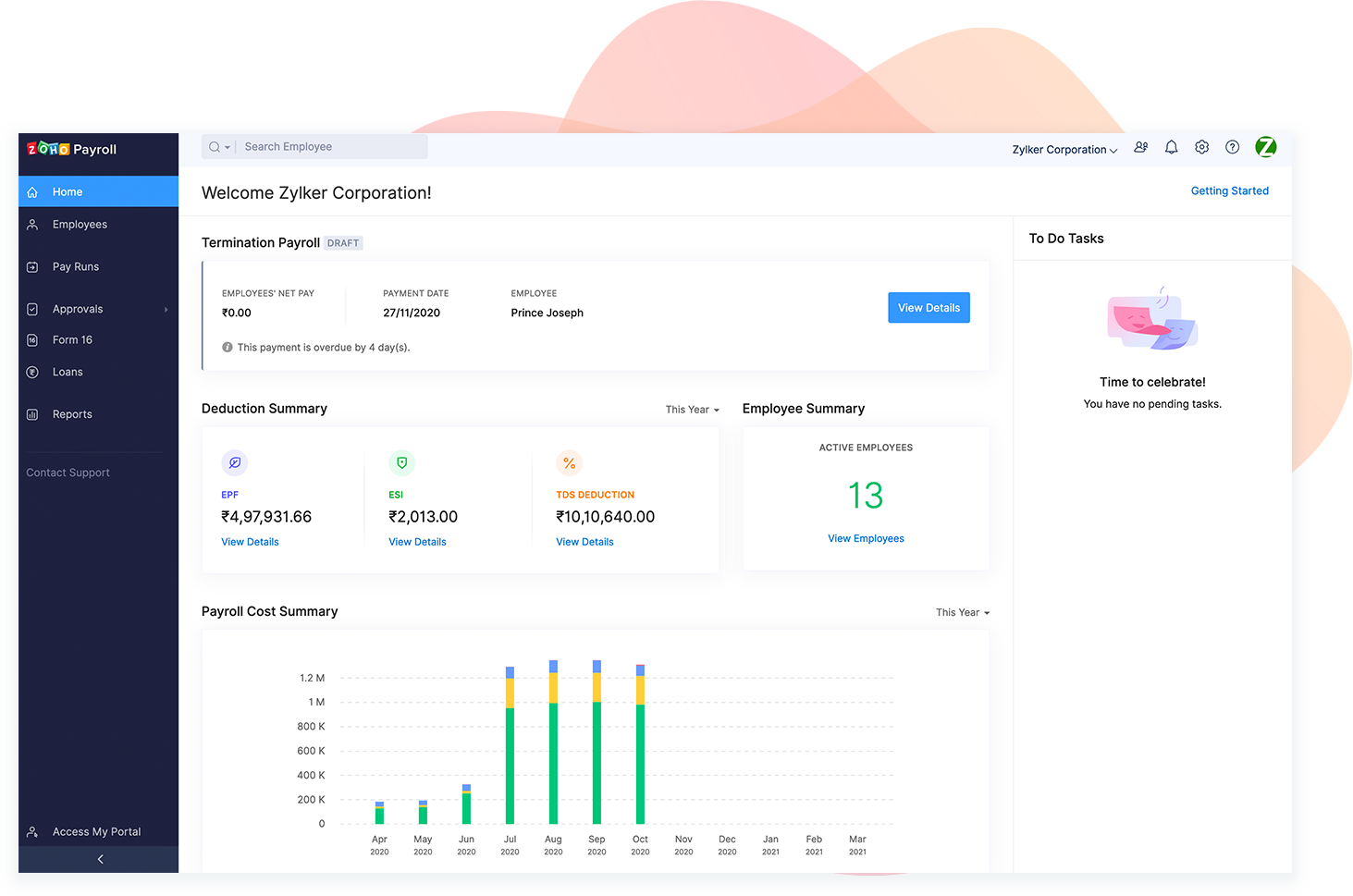This screenshot has width=1353, height=896.
Task: Click the Form 16 document icon
Action: point(32,339)
